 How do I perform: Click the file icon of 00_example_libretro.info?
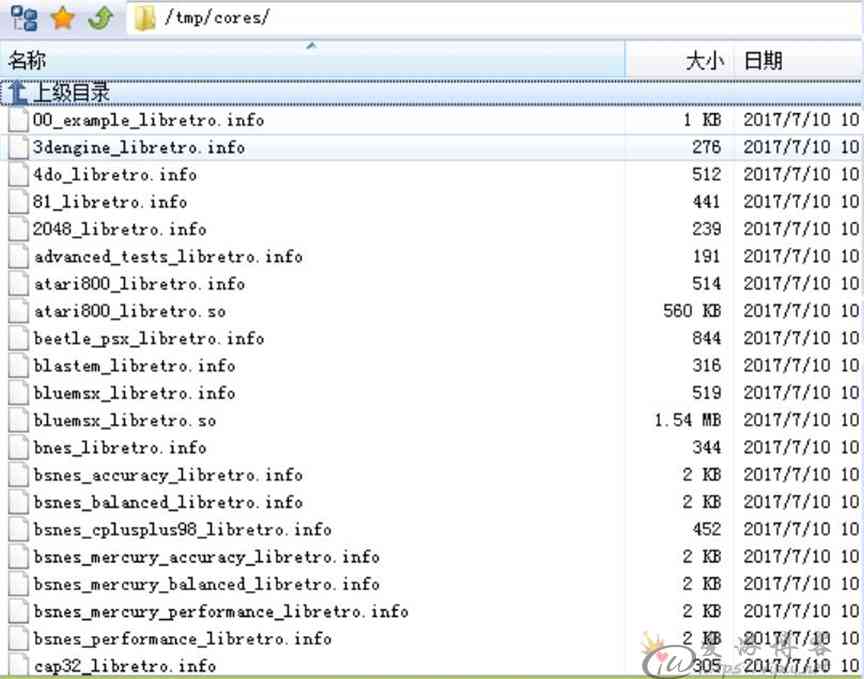click(19, 120)
